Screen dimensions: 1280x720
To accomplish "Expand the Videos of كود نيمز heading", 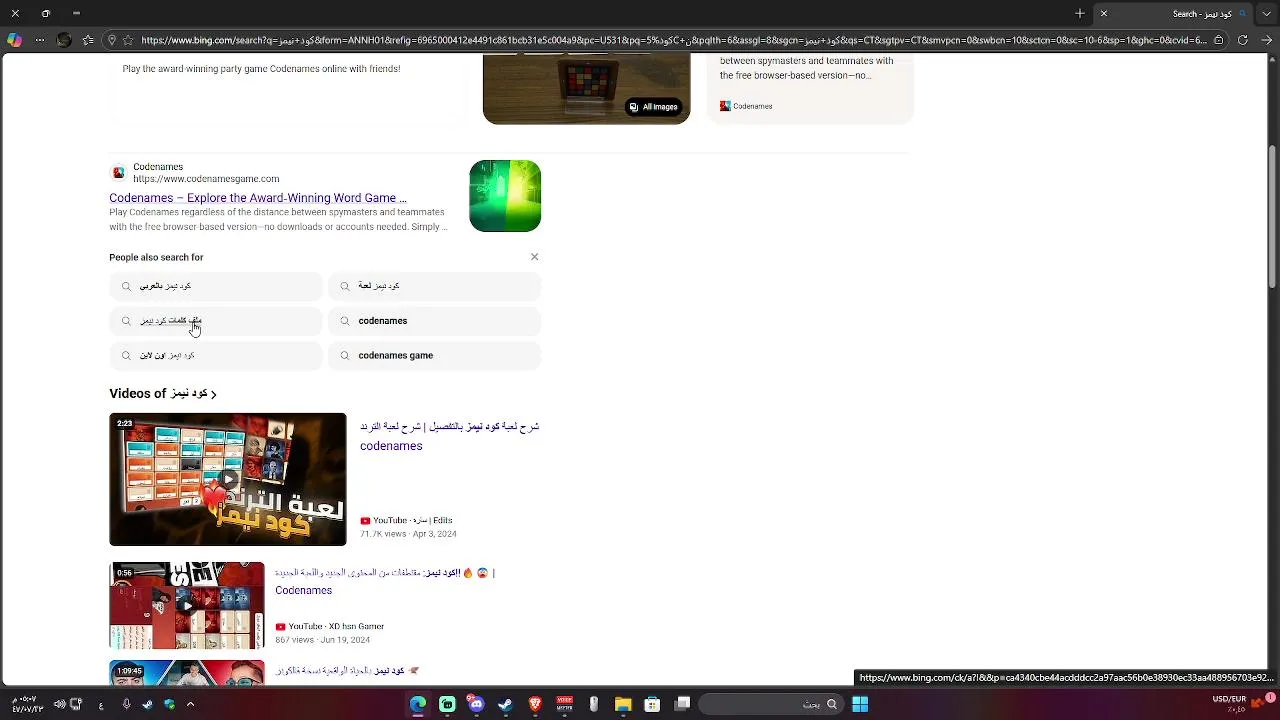I will pos(163,394).
